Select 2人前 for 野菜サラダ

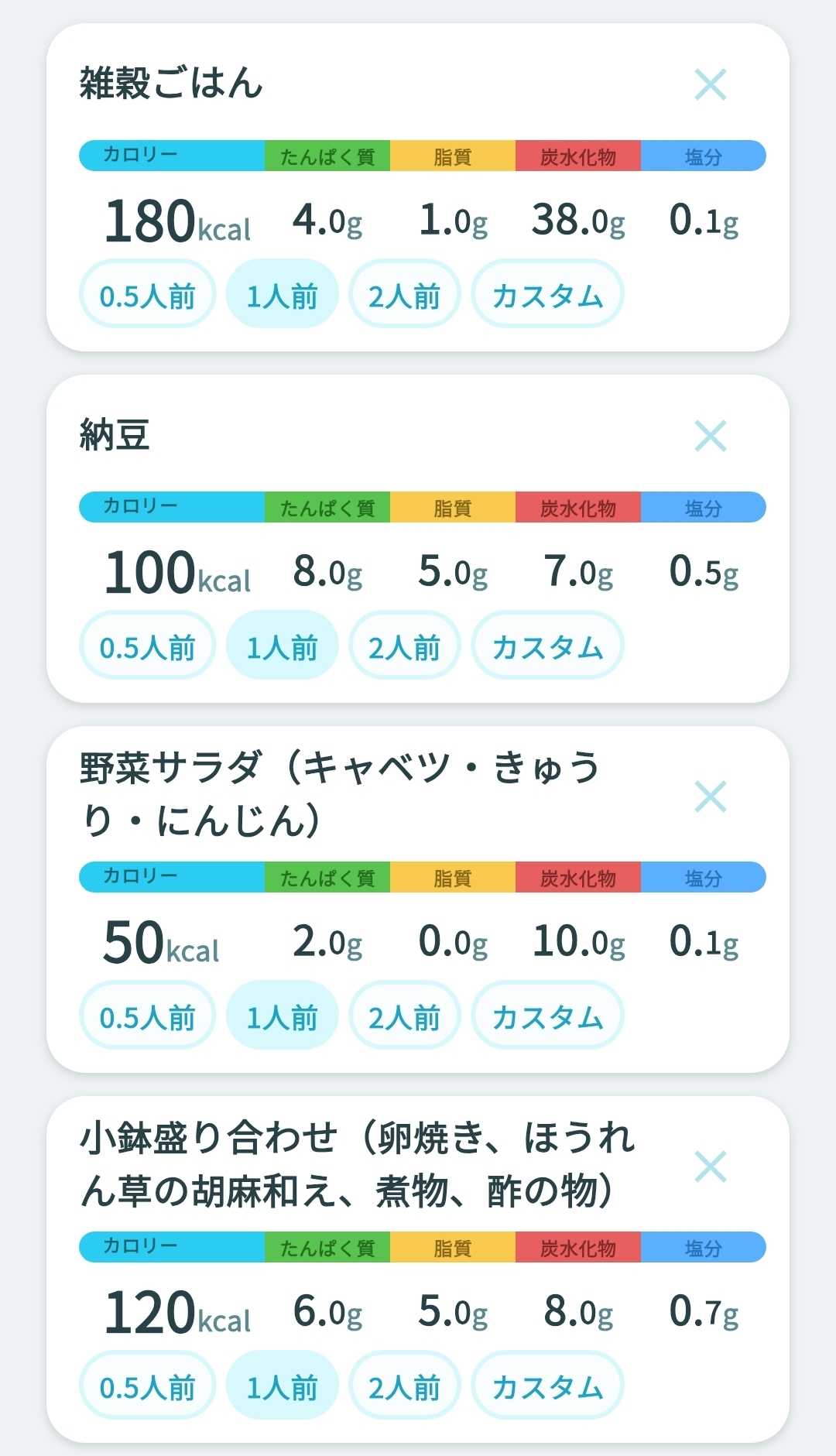click(404, 1016)
